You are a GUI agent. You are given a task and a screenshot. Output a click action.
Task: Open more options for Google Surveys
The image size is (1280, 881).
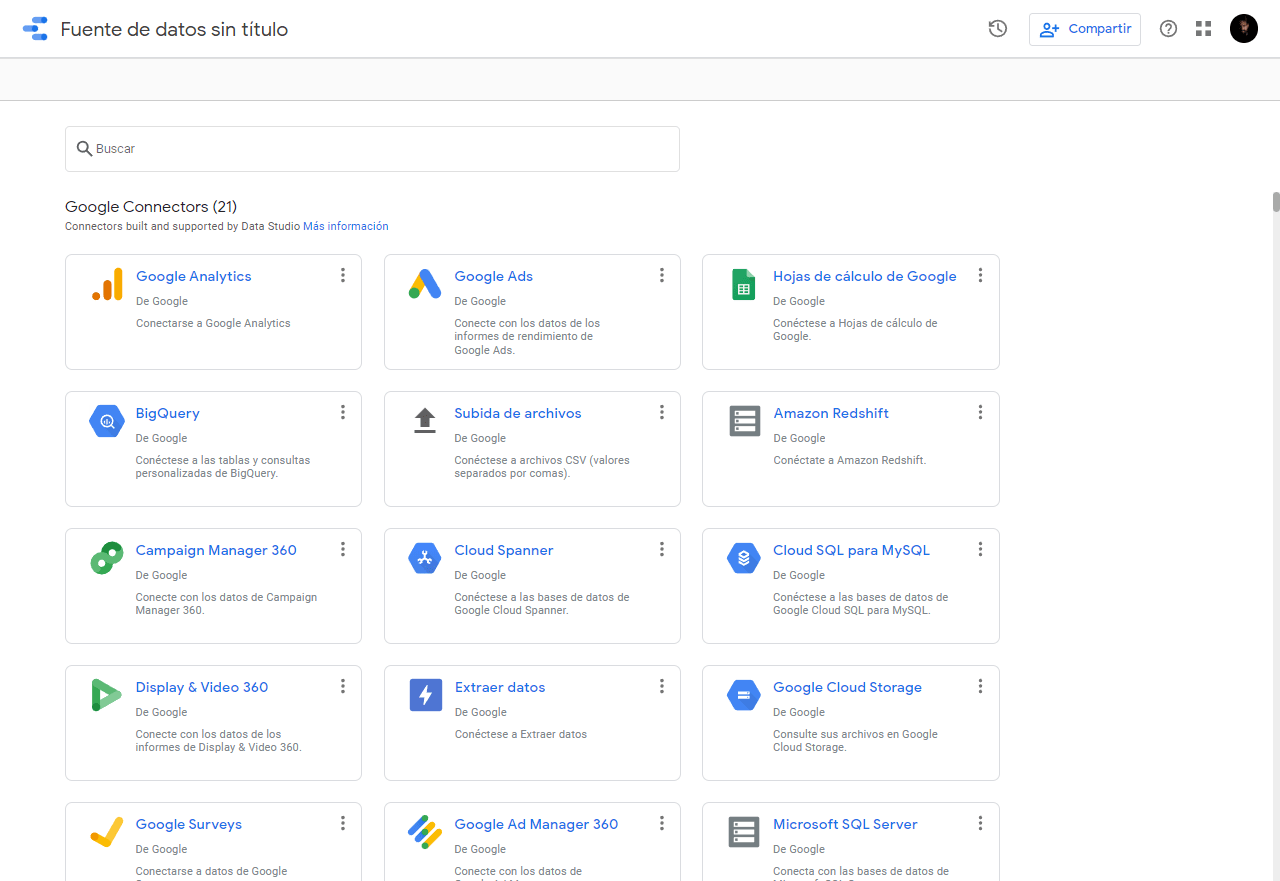pos(343,823)
